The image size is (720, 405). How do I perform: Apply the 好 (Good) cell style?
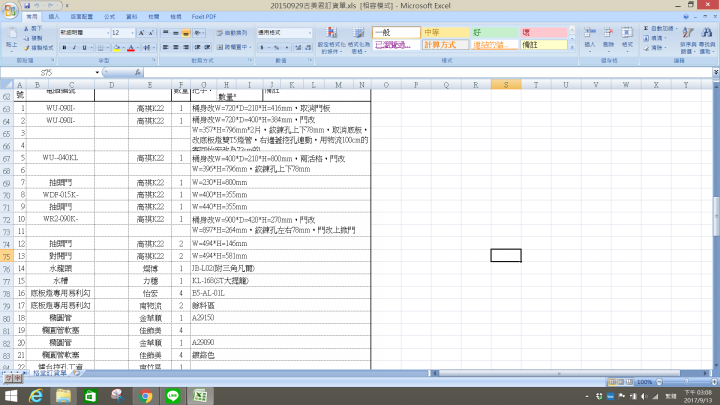click(495, 33)
